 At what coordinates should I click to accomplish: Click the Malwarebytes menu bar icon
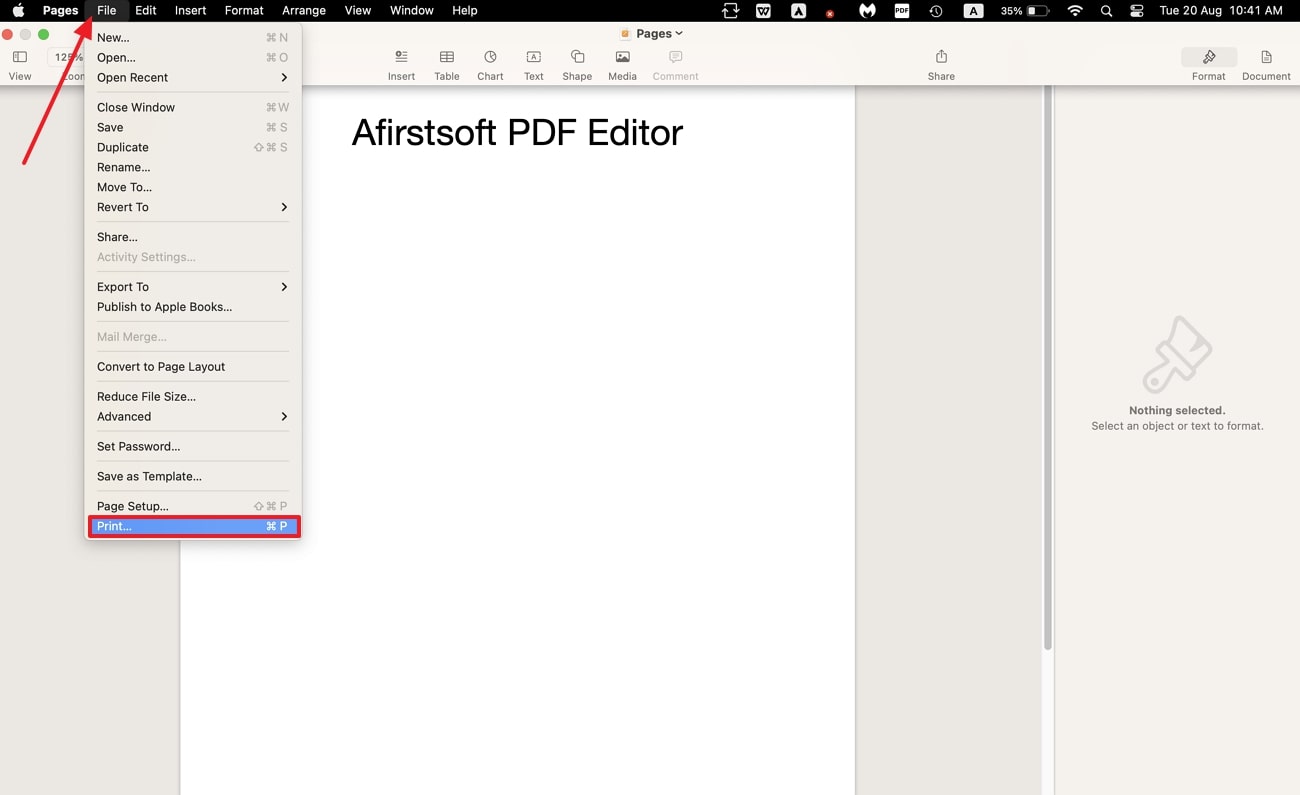(867, 11)
